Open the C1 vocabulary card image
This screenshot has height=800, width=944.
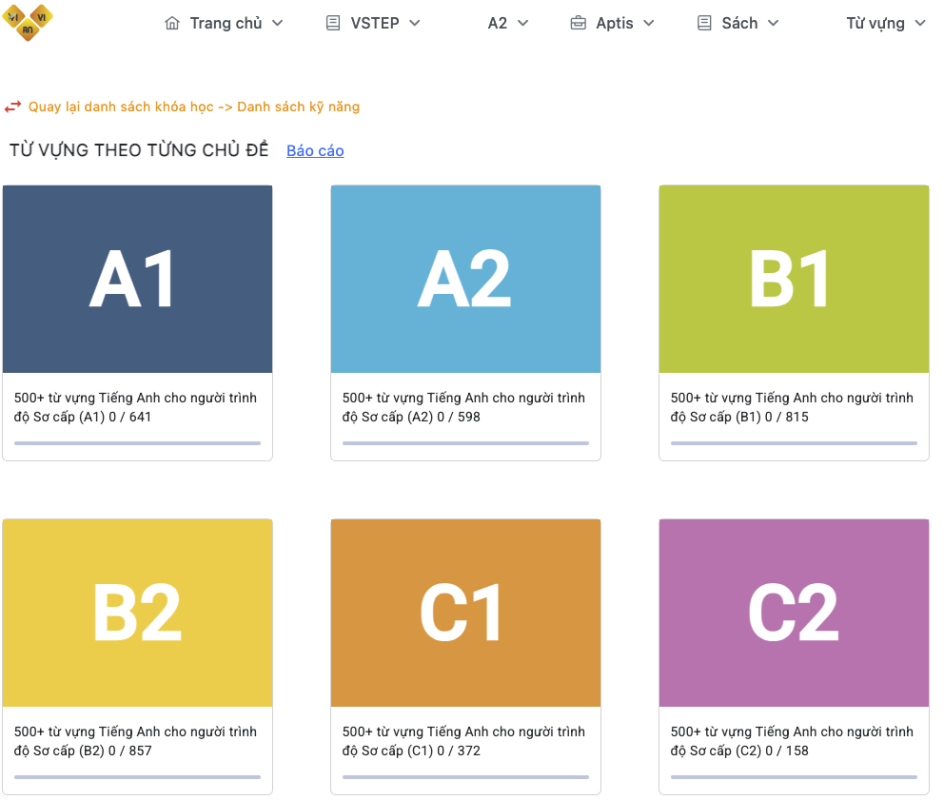[465, 613]
